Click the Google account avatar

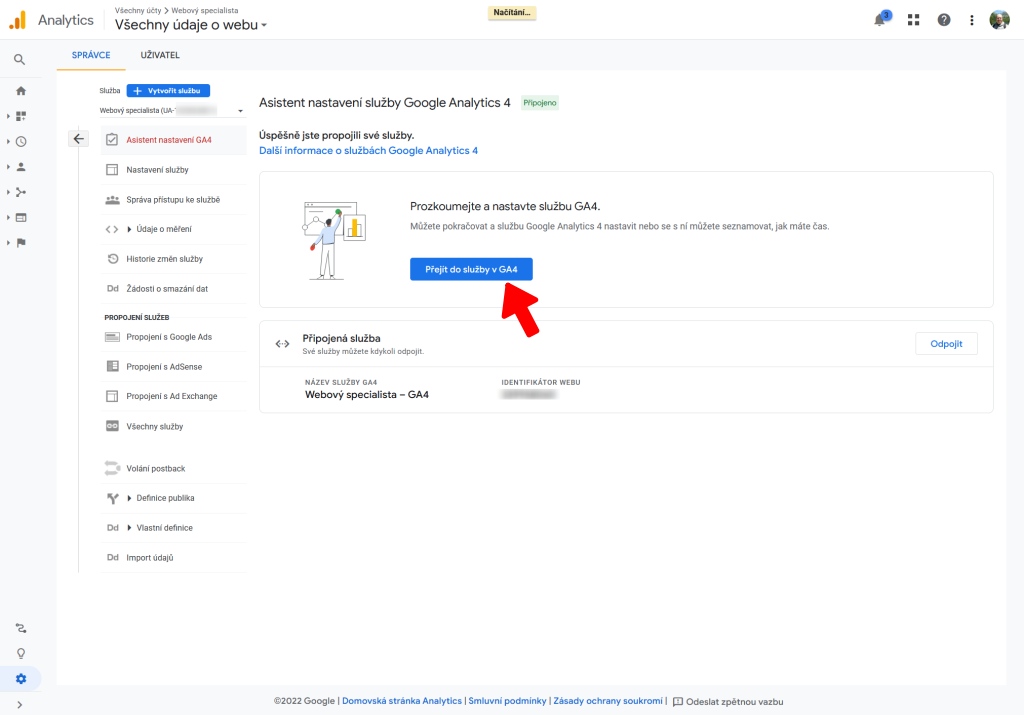click(x=999, y=19)
